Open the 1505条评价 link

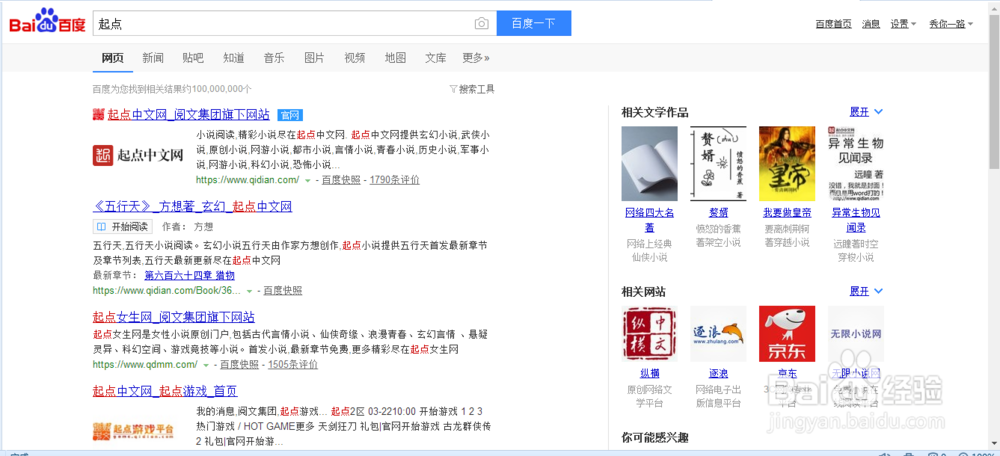tap(293, 365)
